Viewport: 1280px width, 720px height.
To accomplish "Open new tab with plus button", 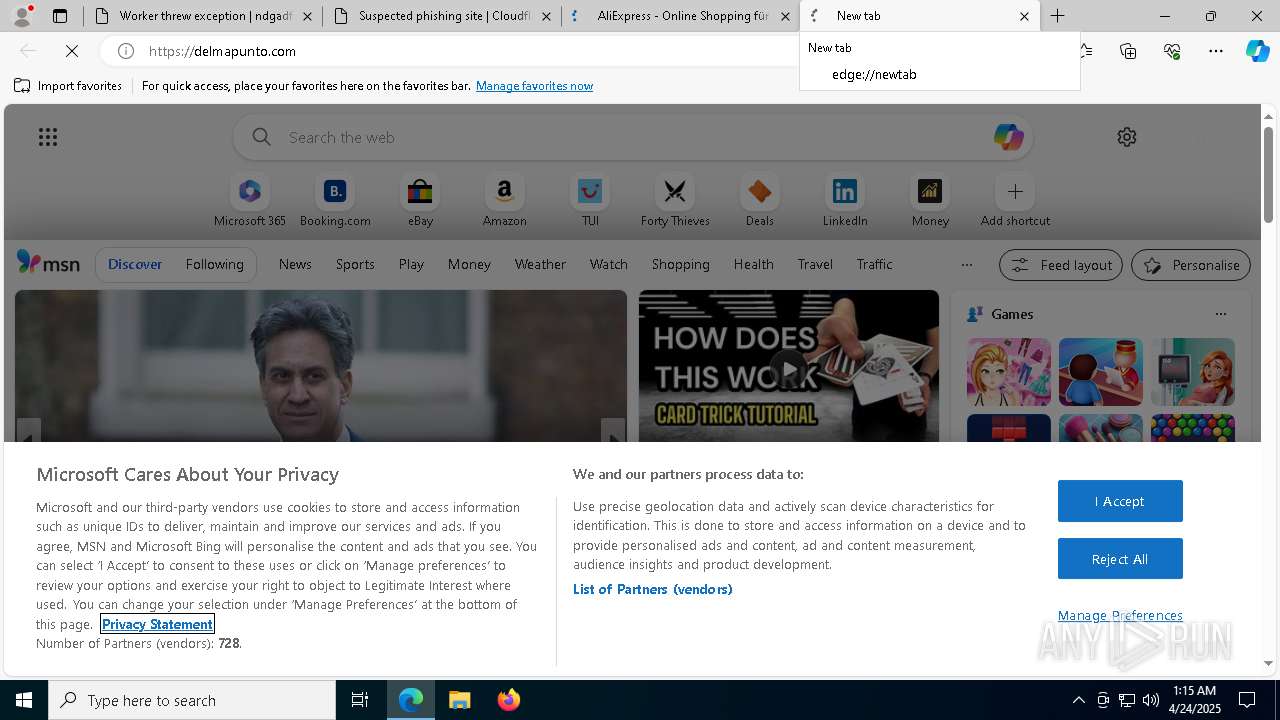I will tap(1057, 16).
